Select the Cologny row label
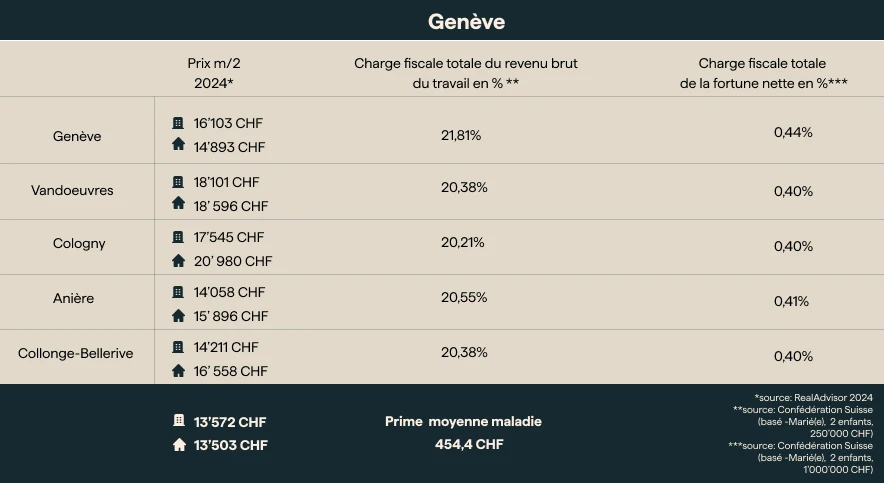Image resolution: width=884 pixels, height=483 pixels. (x=79, y=243)
